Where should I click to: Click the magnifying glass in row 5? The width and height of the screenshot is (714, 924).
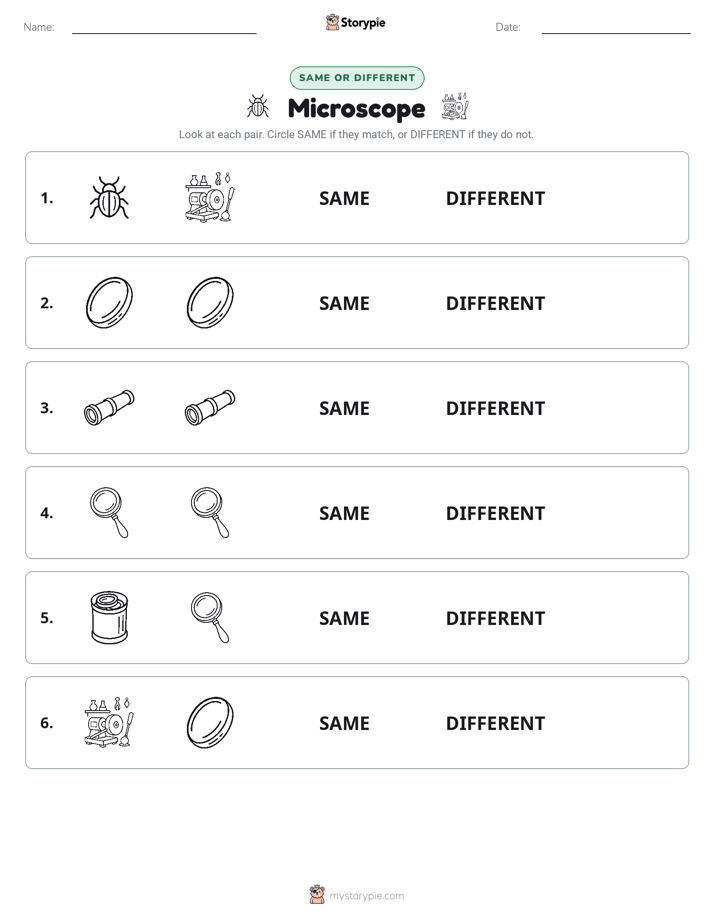(210, 617)
